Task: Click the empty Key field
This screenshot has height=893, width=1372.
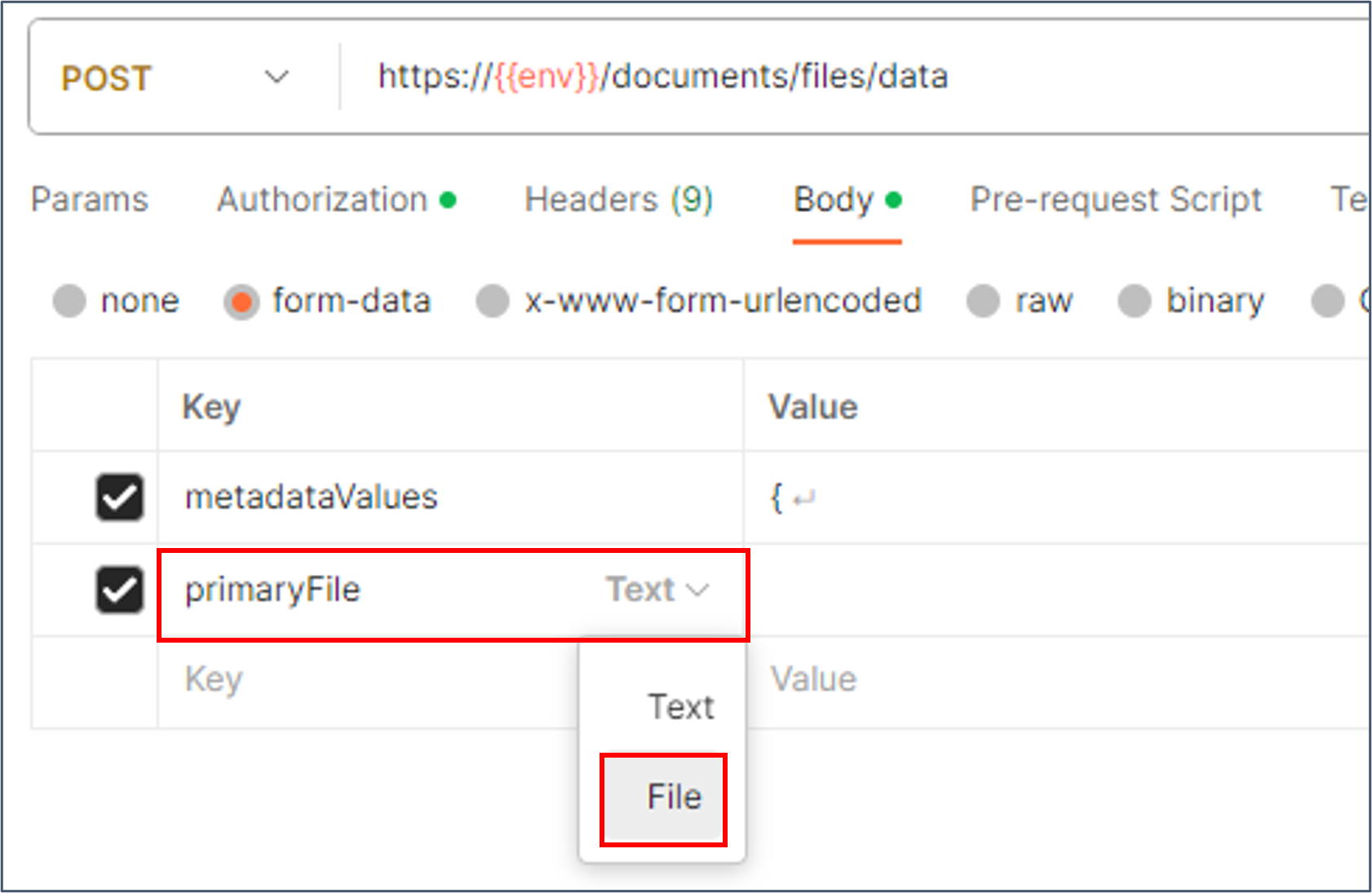Action: pos(326,679)
